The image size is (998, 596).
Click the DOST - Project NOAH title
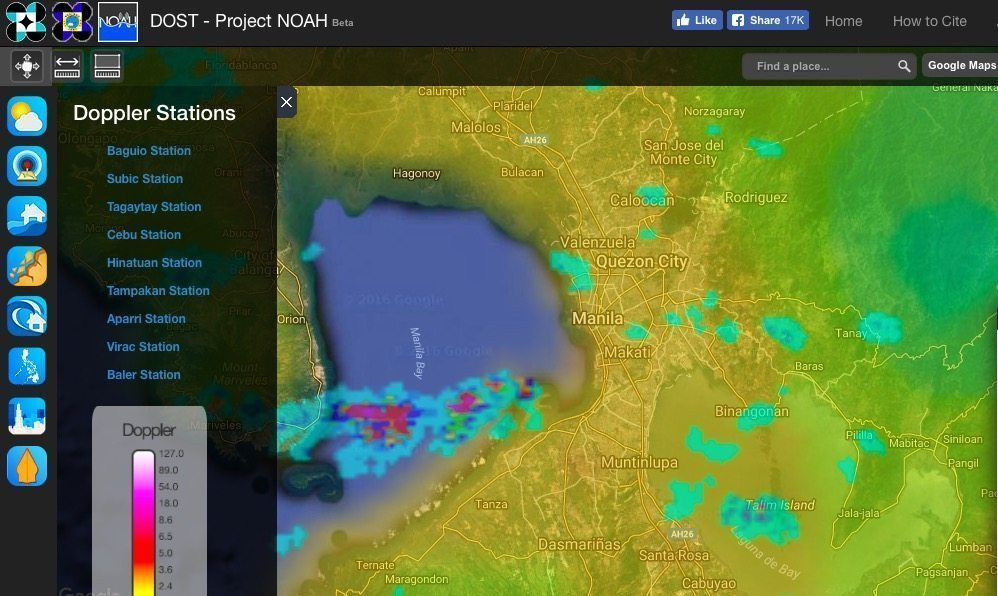[x=239, y=21]
